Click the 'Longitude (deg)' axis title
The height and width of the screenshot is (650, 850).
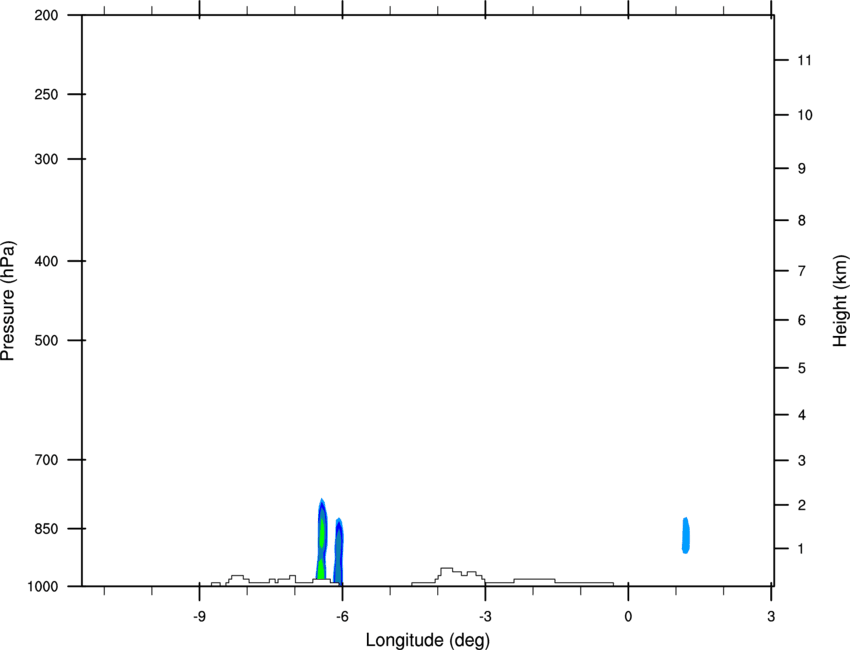pyautogui.click(x=428, y=640)
